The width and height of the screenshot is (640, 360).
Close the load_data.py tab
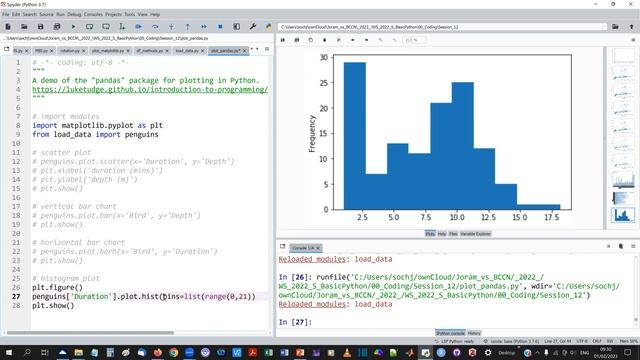tap(202, 51)
